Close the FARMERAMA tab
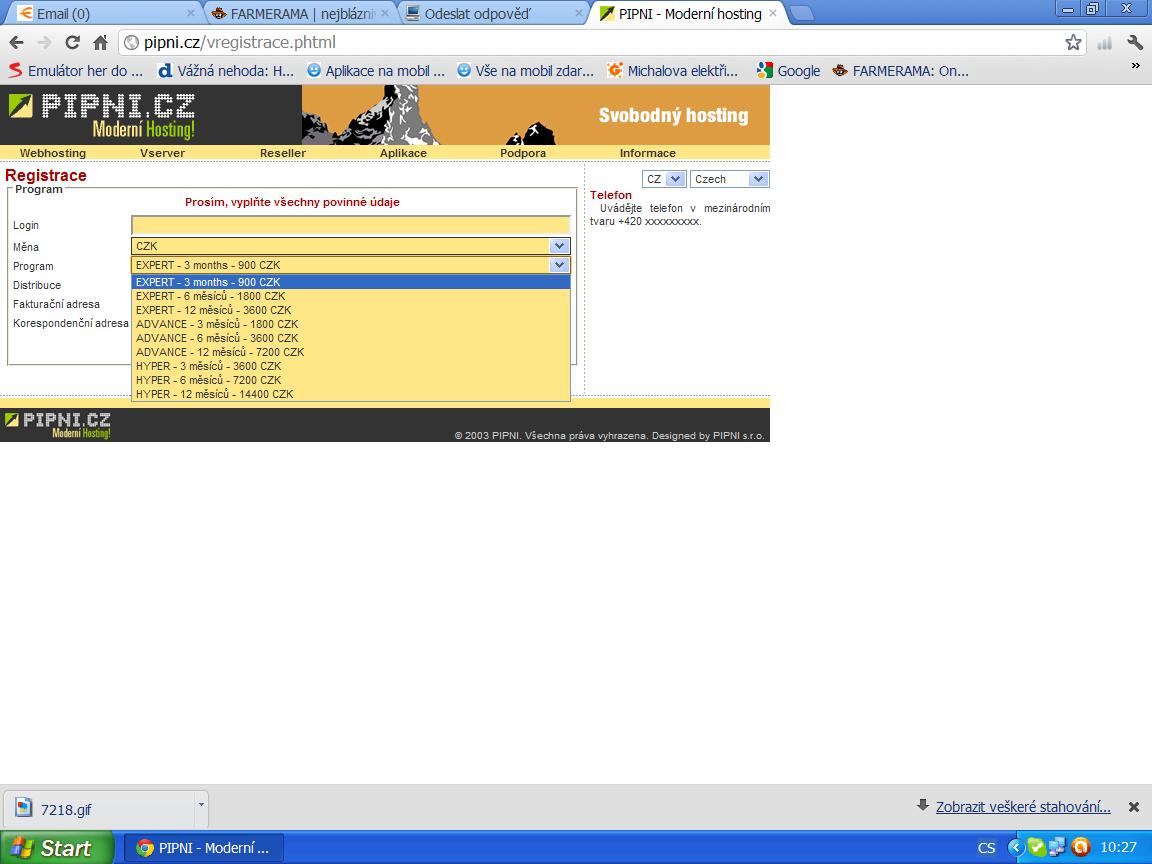The height and width of the screenshot is (864, 1152). pos(385,13)
